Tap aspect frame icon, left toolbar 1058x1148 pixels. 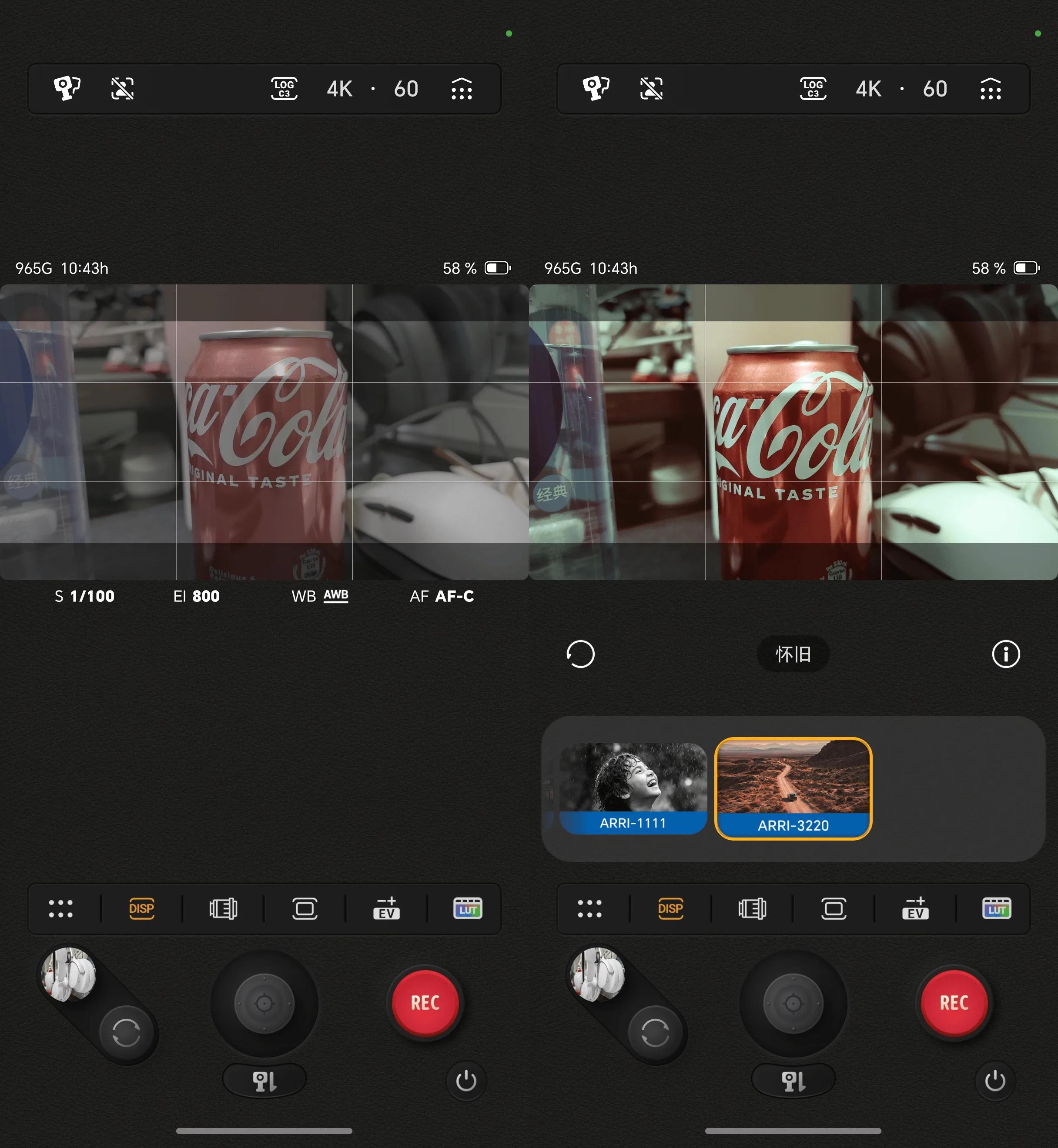coord(305,908)
